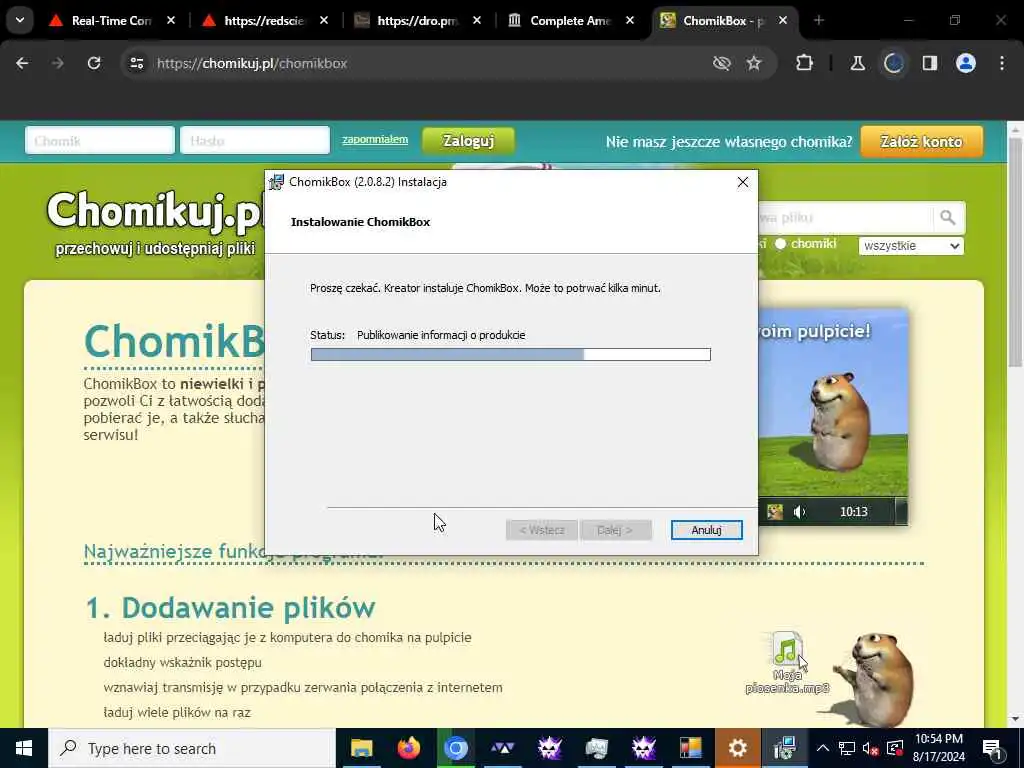The image size is (1024, 768).
Task: Click the mute speaker icon in hamster widget
Action: click(x=800, y=512)
